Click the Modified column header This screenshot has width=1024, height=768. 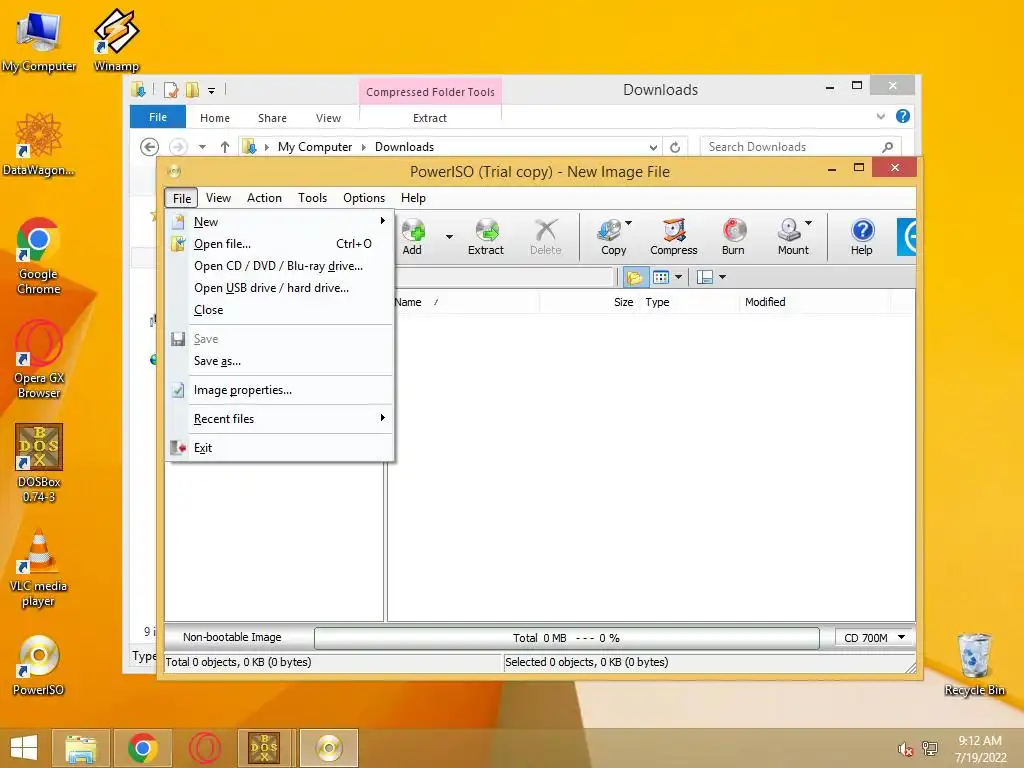click(815, 302)
